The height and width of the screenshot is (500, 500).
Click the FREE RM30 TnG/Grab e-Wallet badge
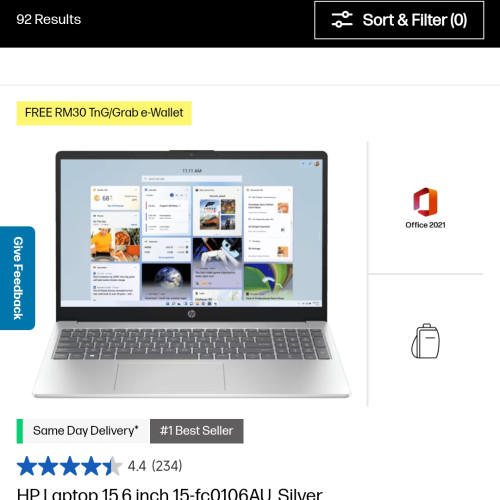[104, 113]
